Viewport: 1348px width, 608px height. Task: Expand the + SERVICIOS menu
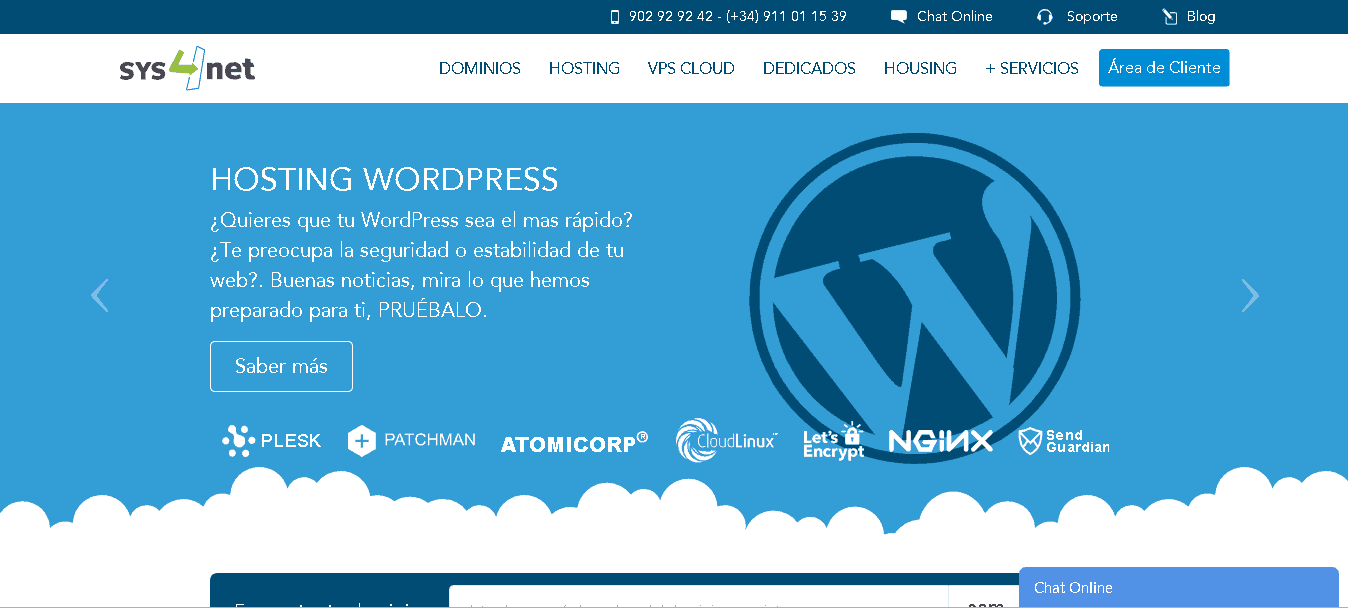(1032, 68)
